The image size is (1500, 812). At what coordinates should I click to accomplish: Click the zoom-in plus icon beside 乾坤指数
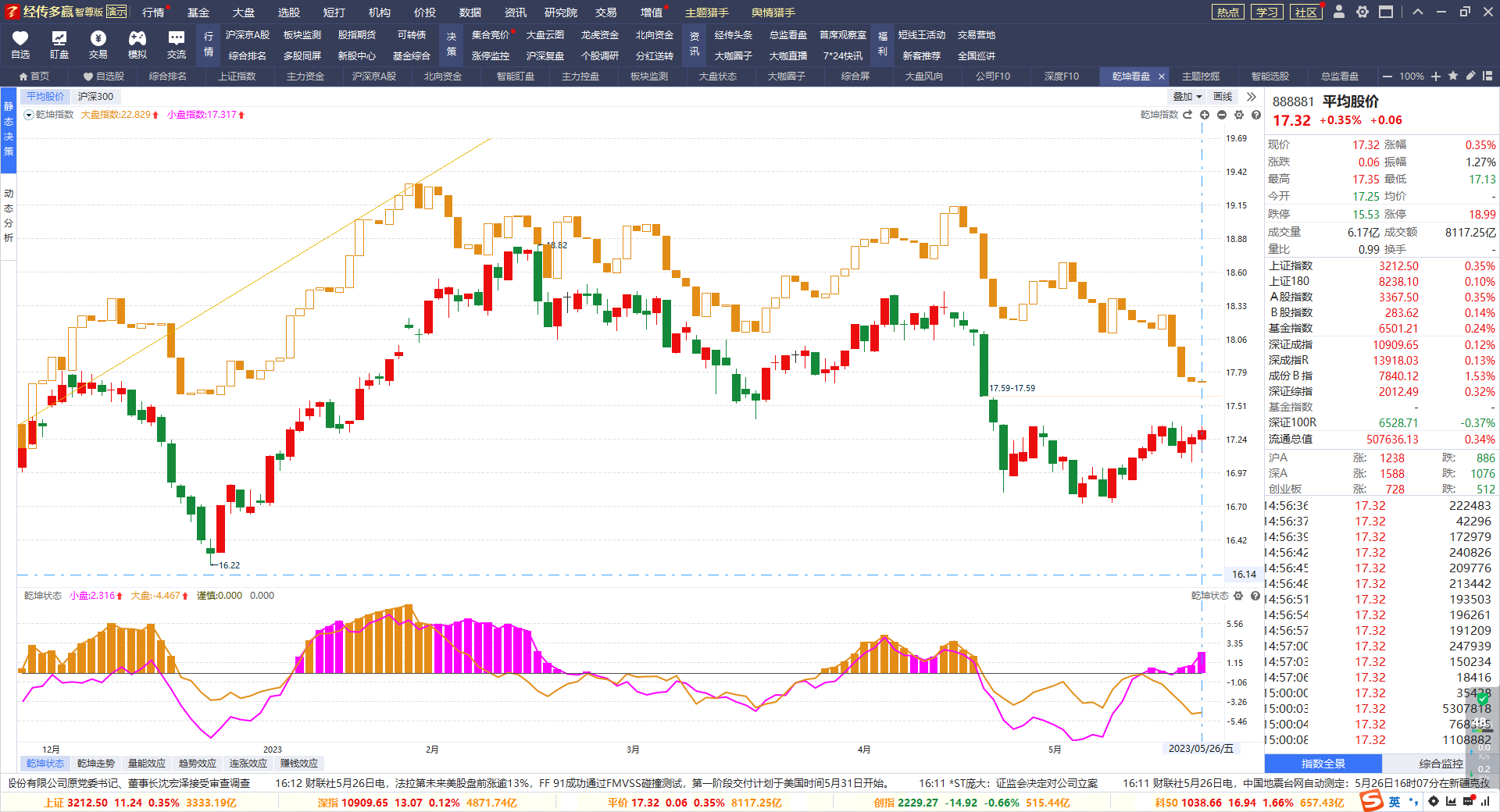1205,115
